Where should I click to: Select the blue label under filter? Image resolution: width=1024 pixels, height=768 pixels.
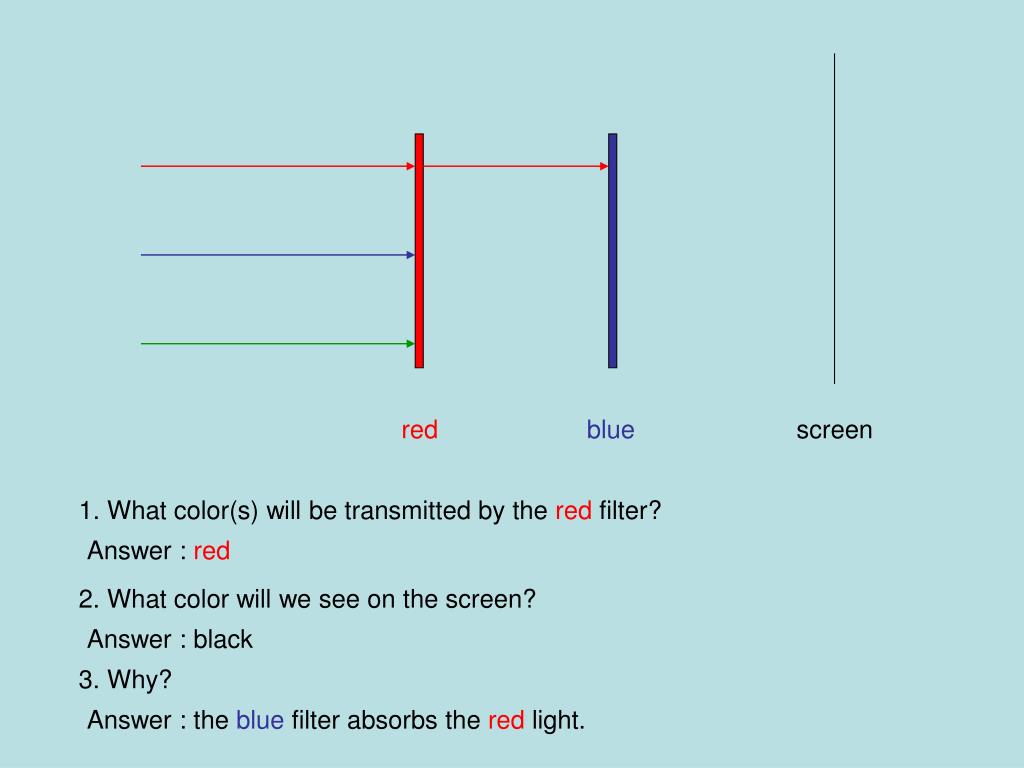point(611,430)
